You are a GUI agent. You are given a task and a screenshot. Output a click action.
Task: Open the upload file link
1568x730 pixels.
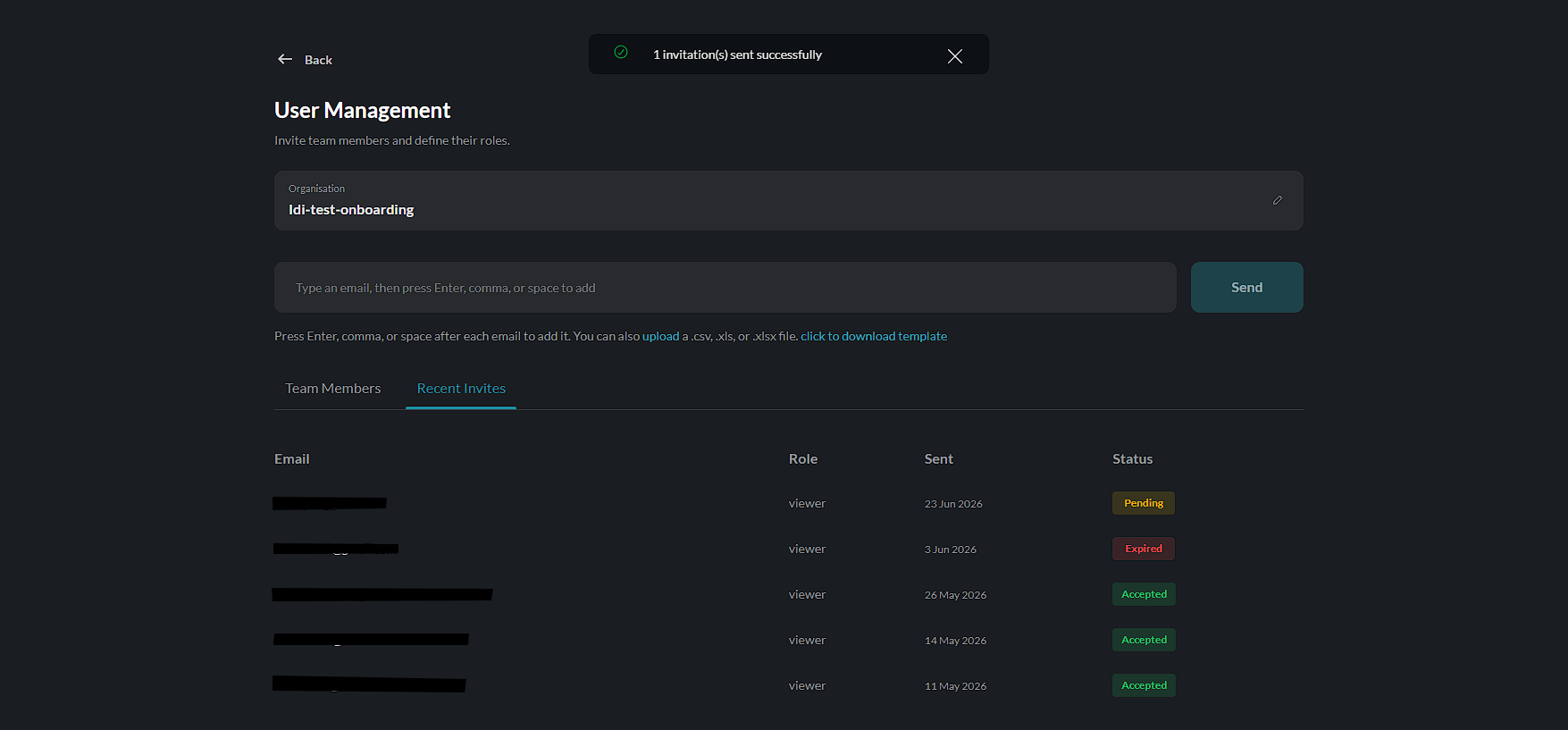[660, 336]
